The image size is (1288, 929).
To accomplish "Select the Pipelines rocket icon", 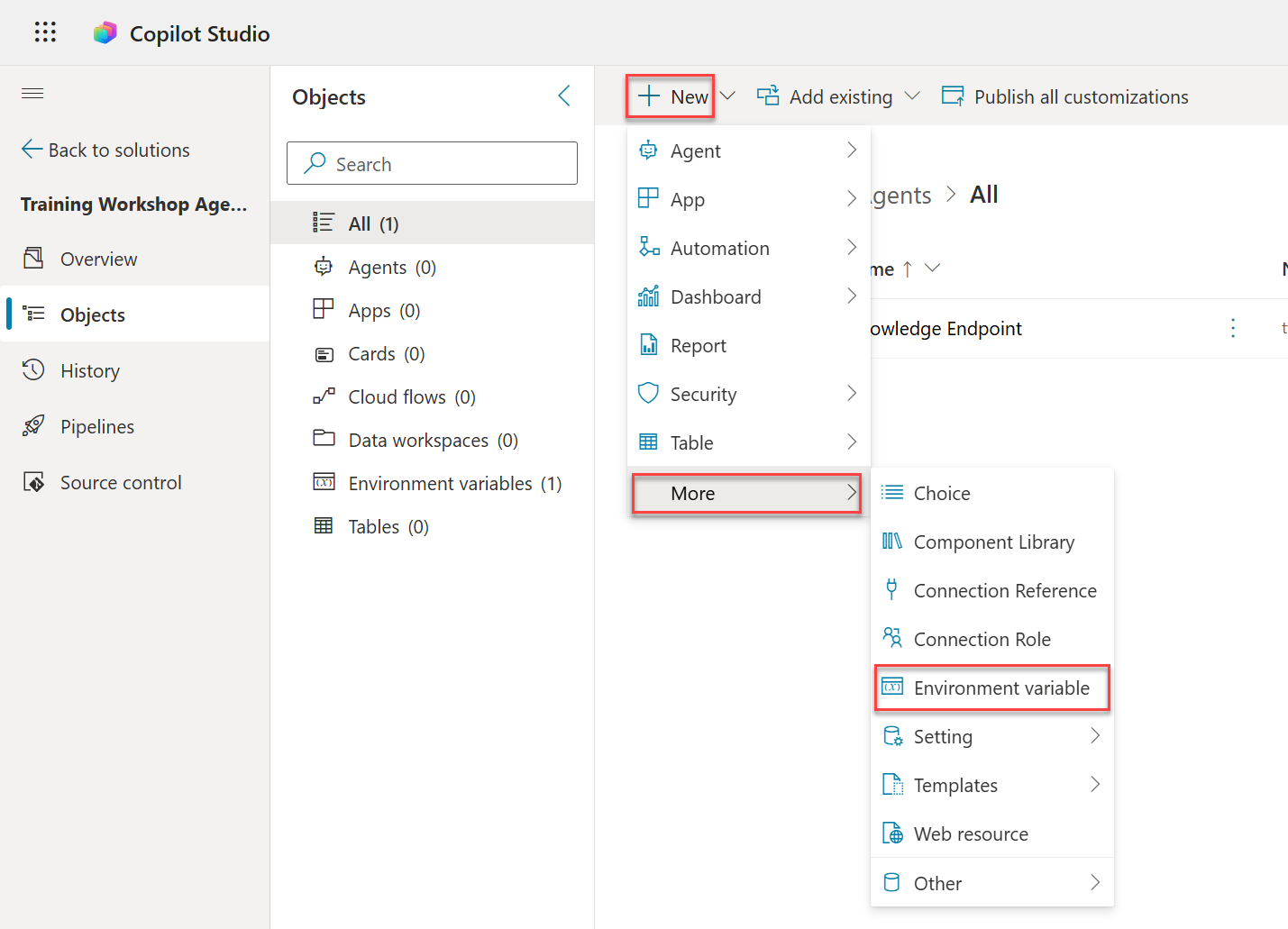I will pos(33,426).
